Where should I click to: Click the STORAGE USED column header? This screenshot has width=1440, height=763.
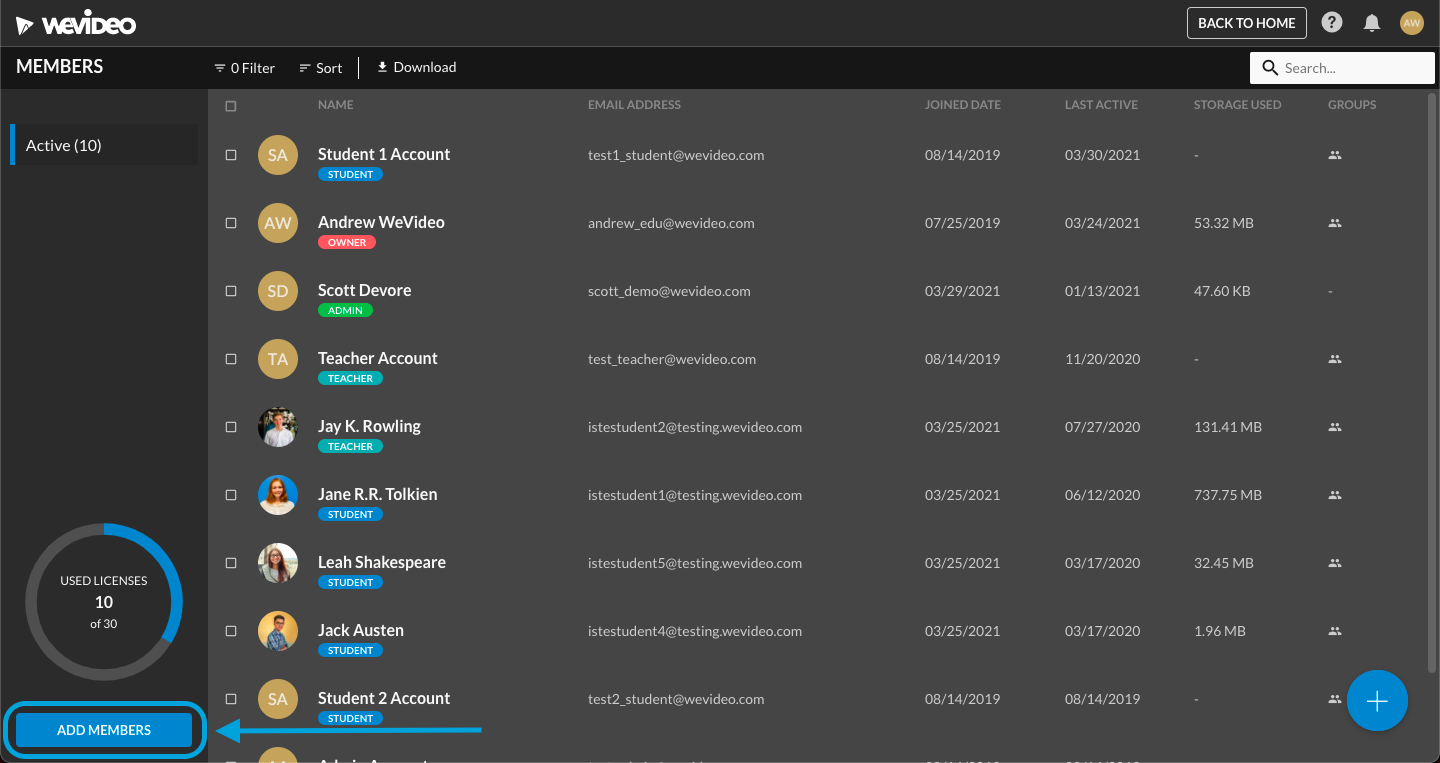tap(1237, 105)
